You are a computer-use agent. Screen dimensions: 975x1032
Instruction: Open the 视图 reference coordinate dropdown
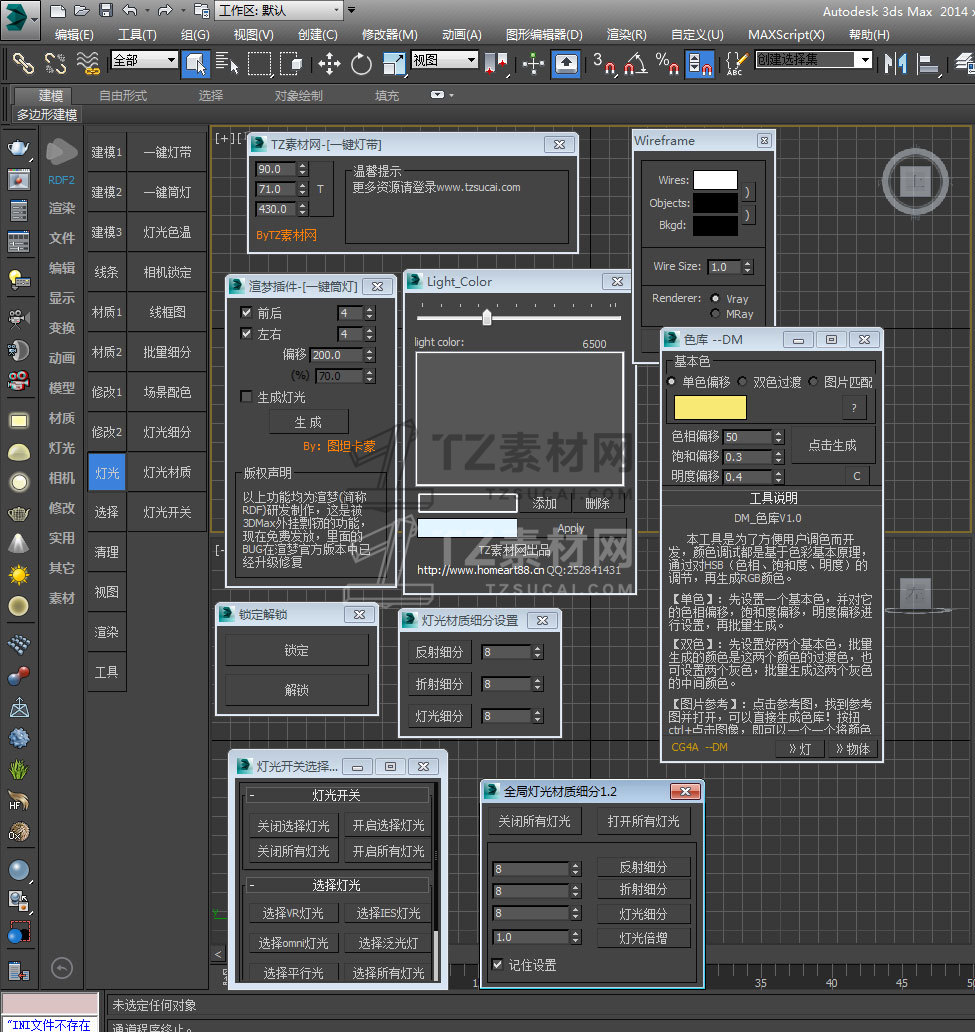444,60
